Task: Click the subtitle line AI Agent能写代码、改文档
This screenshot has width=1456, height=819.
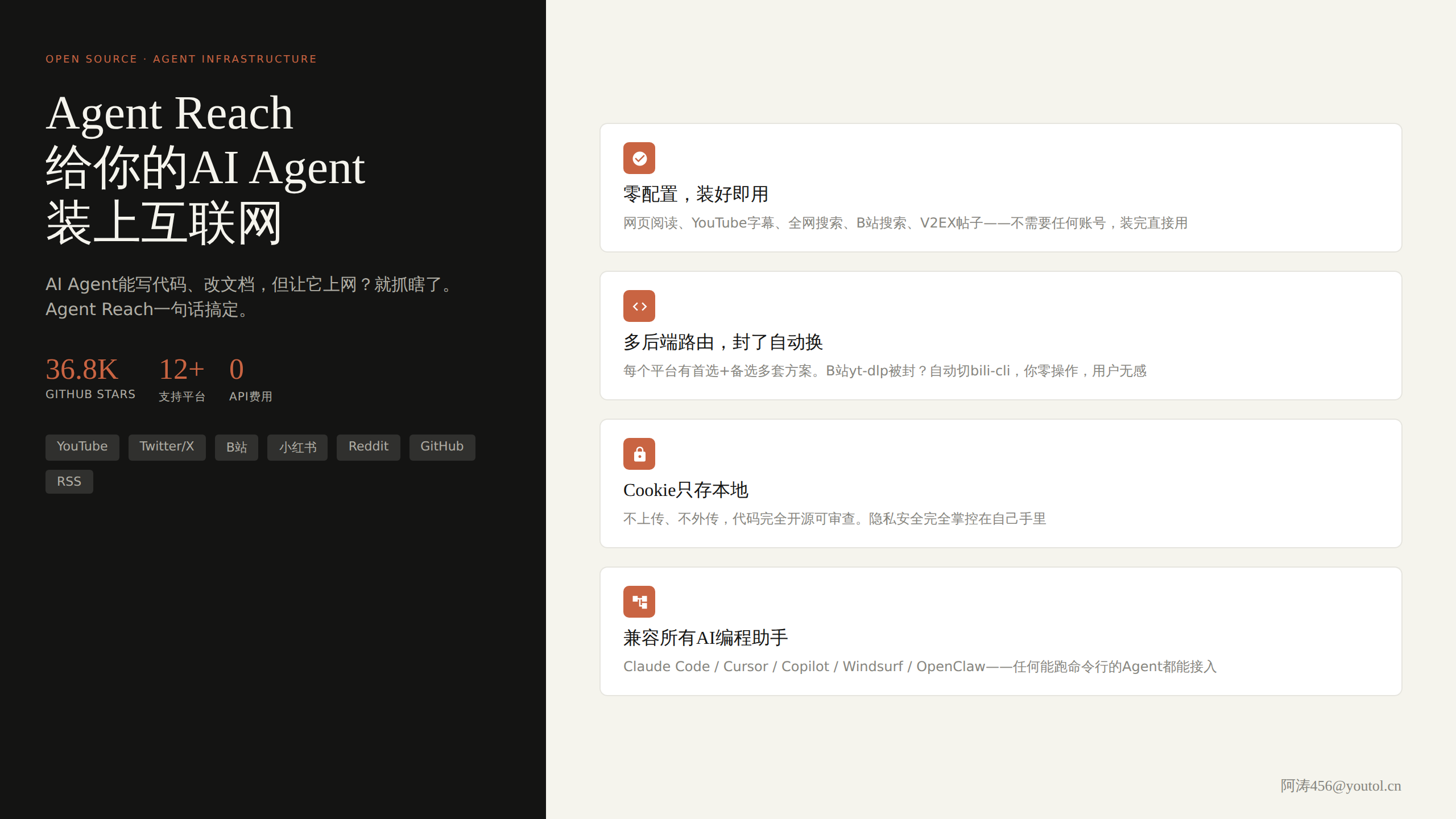Action: 251,284
